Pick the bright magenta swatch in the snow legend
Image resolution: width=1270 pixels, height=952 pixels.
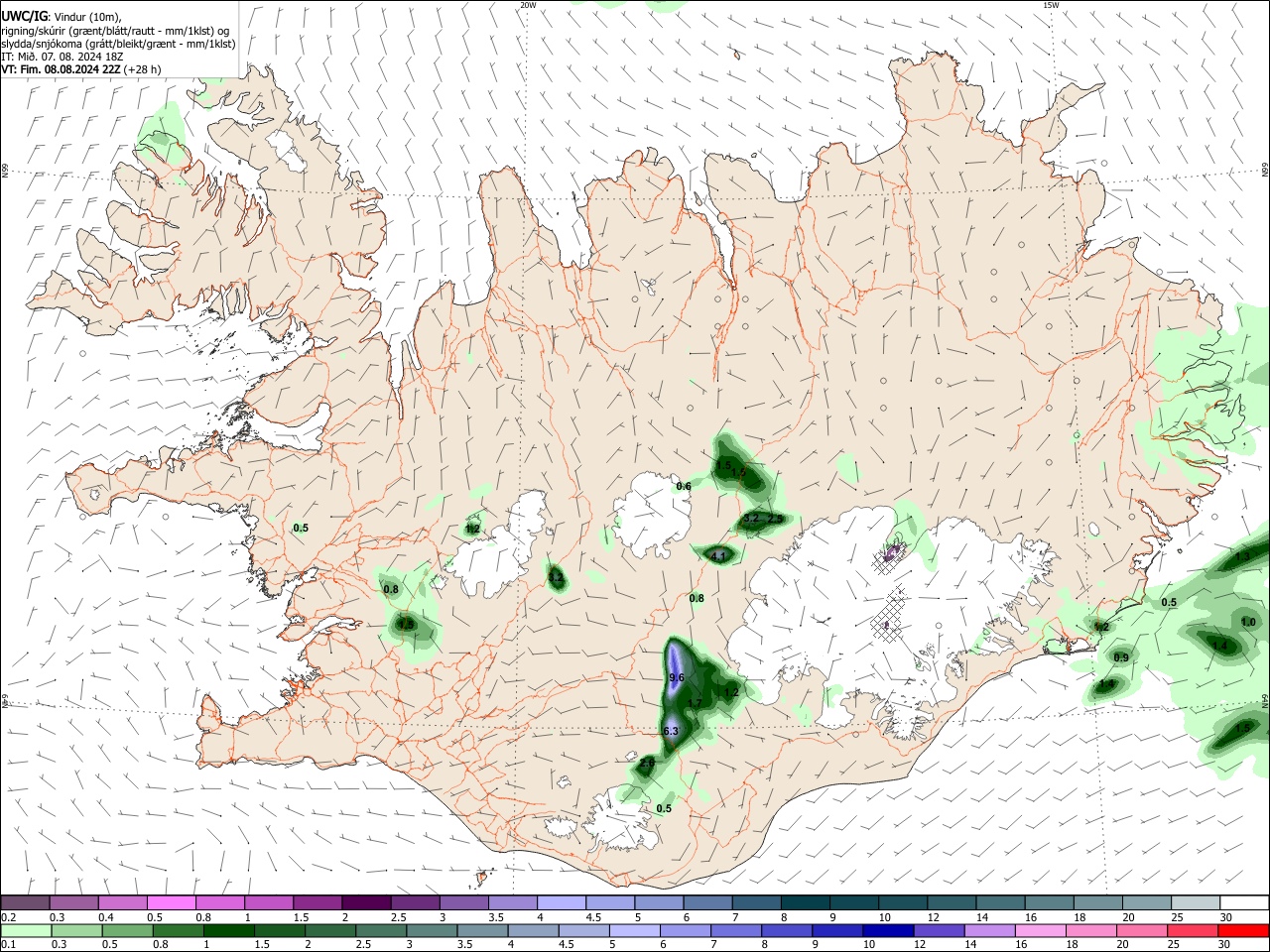tap(171, 902)
